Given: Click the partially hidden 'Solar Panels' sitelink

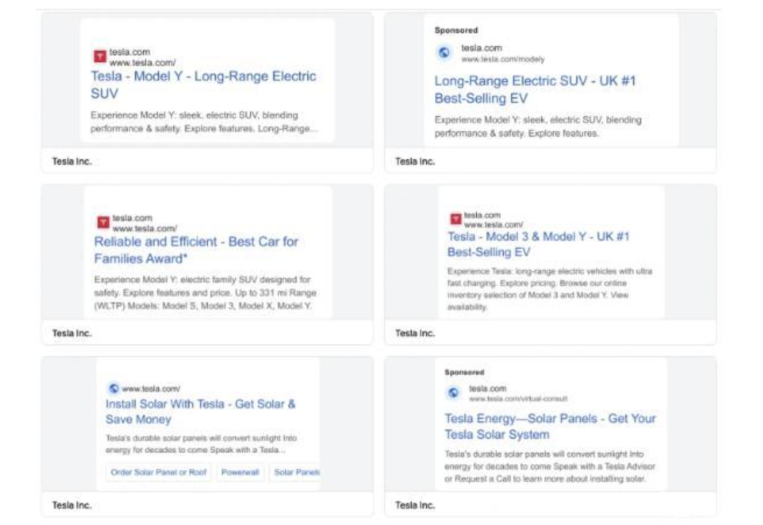Looking at the screenshot, I should [x=296, y=472].
